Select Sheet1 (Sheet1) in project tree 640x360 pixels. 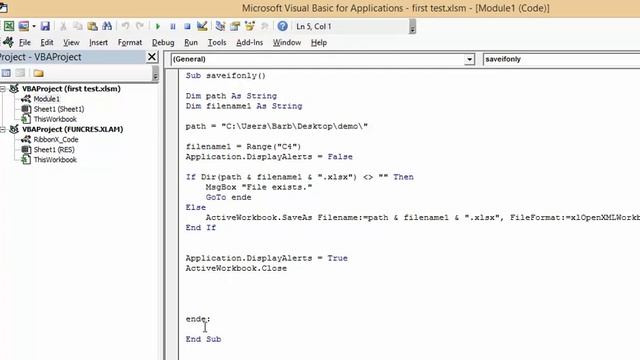point(59,109)
